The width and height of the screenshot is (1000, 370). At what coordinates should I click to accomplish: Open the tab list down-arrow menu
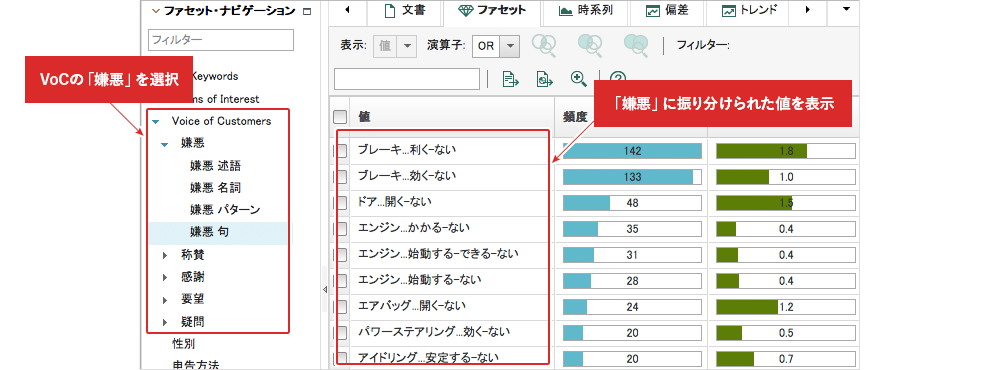coord(847,10)
